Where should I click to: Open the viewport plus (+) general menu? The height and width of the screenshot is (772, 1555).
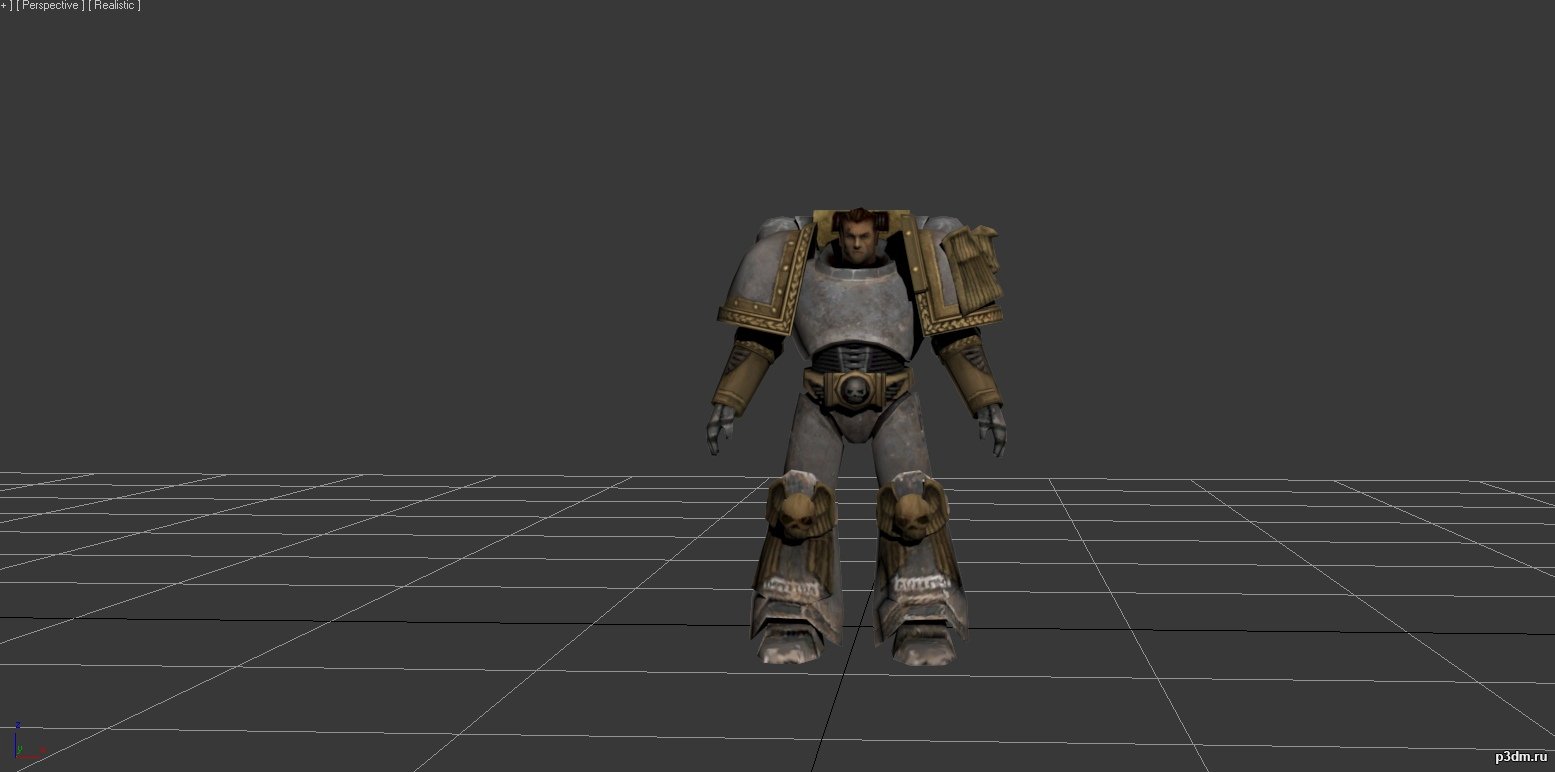point(4,6)
